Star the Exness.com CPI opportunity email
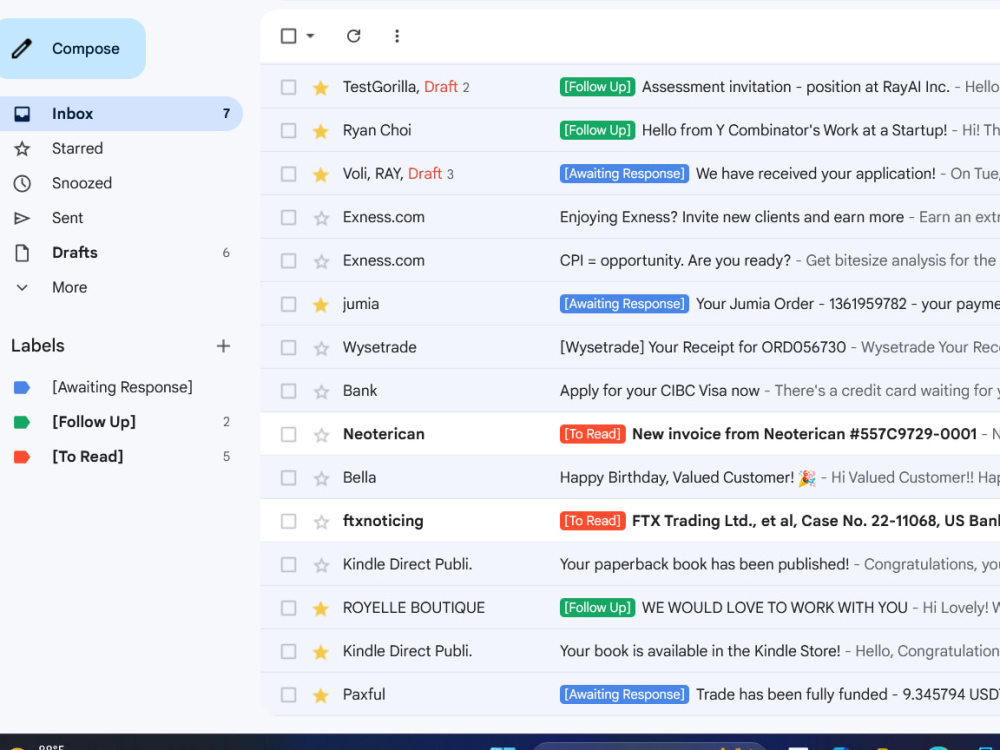Screen dimensions: 1000x750 pos(321,261)
